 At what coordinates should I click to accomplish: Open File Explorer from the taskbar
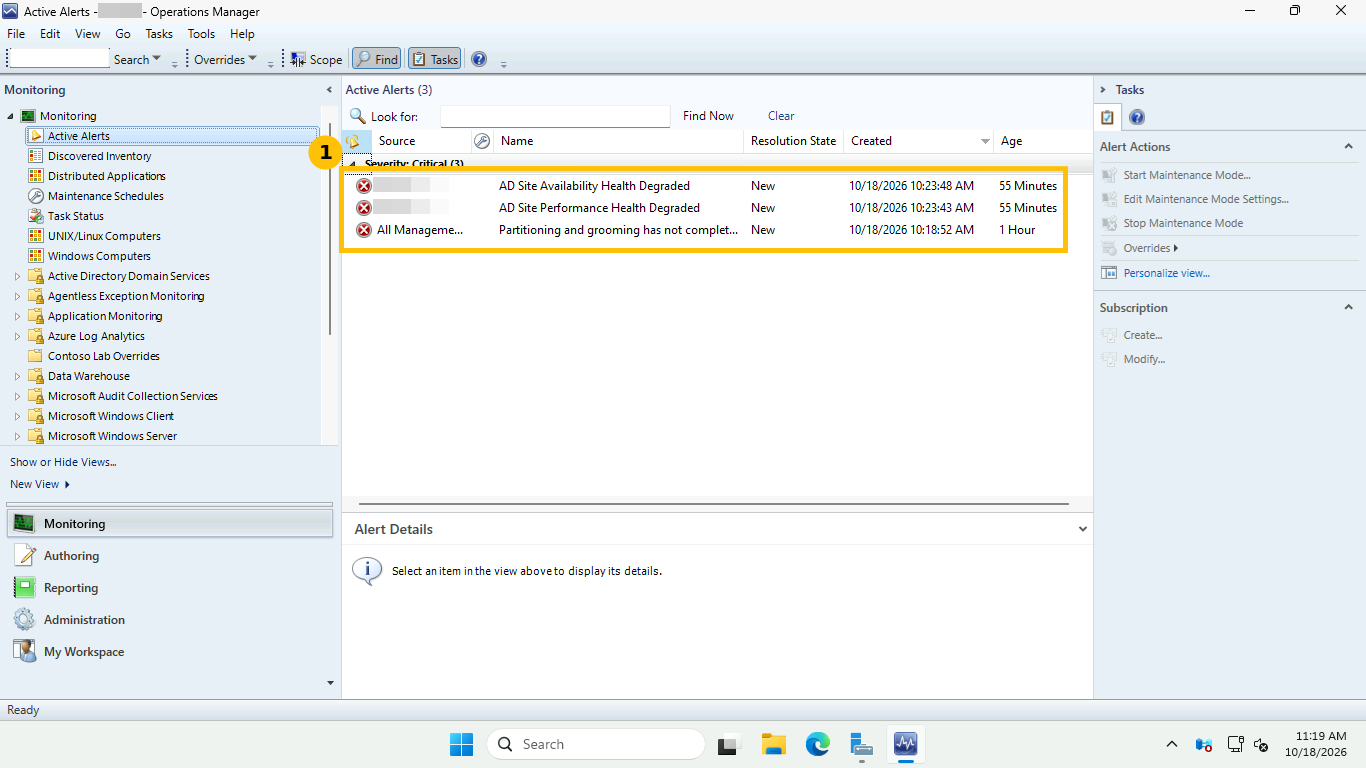[x=773, y=744]
